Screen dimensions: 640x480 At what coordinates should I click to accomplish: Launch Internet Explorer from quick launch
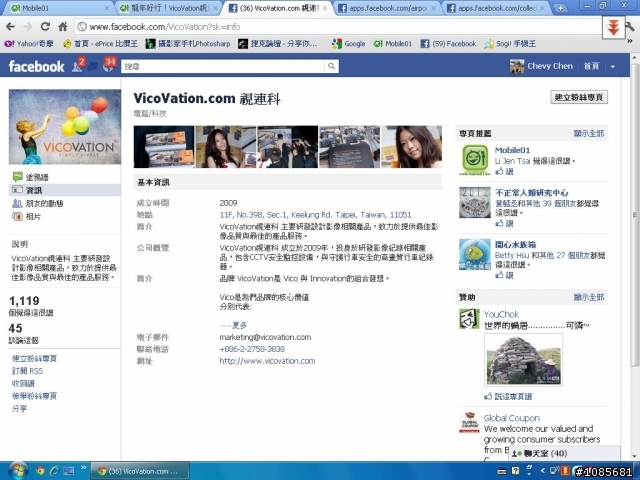pyautogui.click(x=54, y=471)
